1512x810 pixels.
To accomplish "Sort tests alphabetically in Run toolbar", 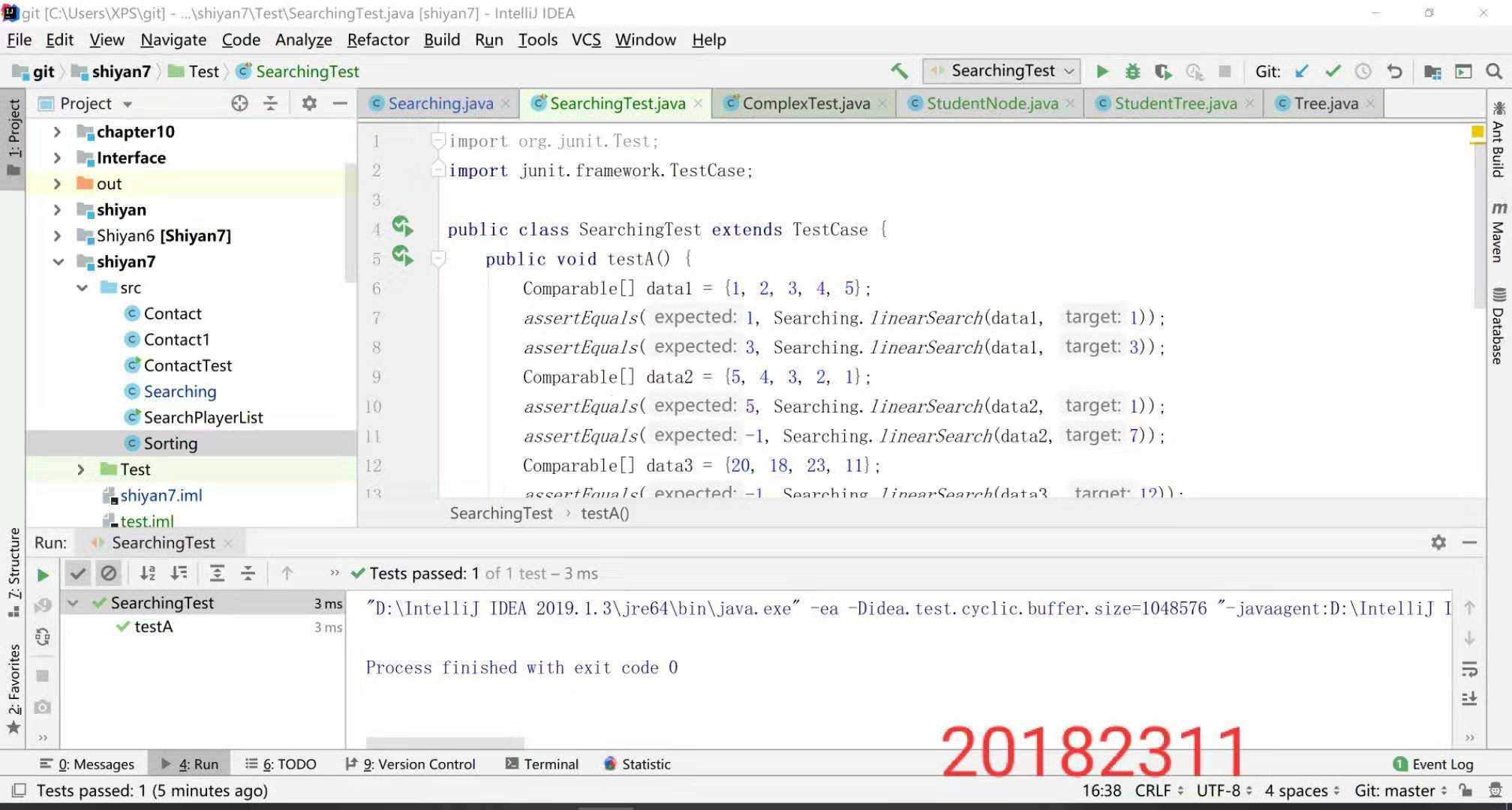I will [x=148, y=574].
